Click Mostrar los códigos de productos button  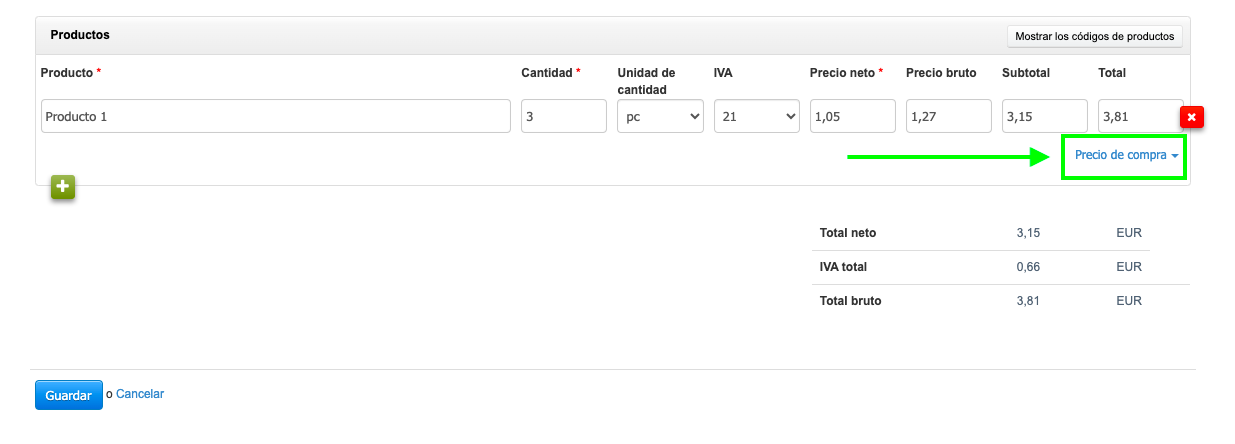tap(1094, 36)
